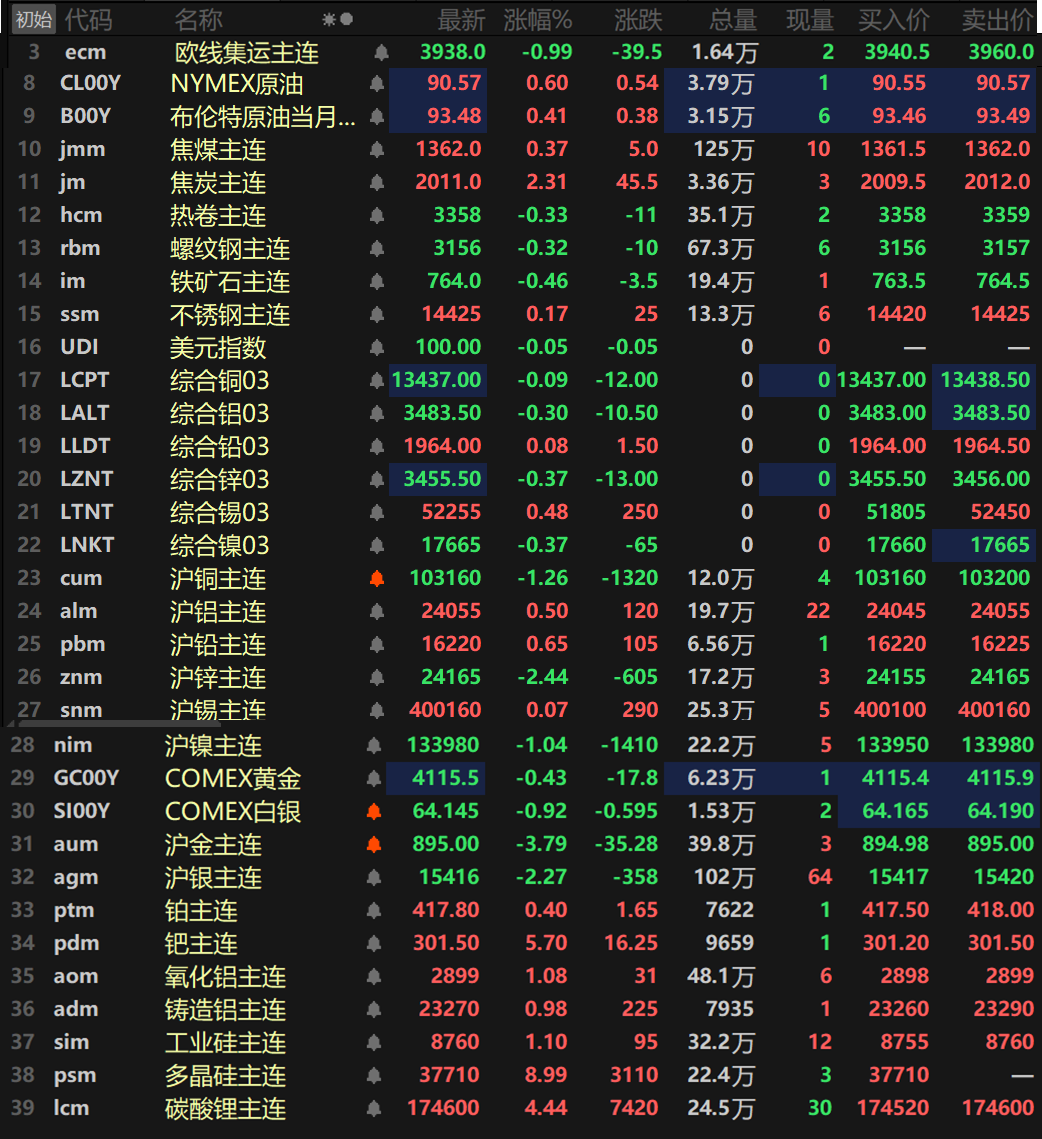Image resolution: width=1042 pixels, height=1139 pixels.
Task: Toggle alert bell for 不锈钢主连
Action: (376, 315)
